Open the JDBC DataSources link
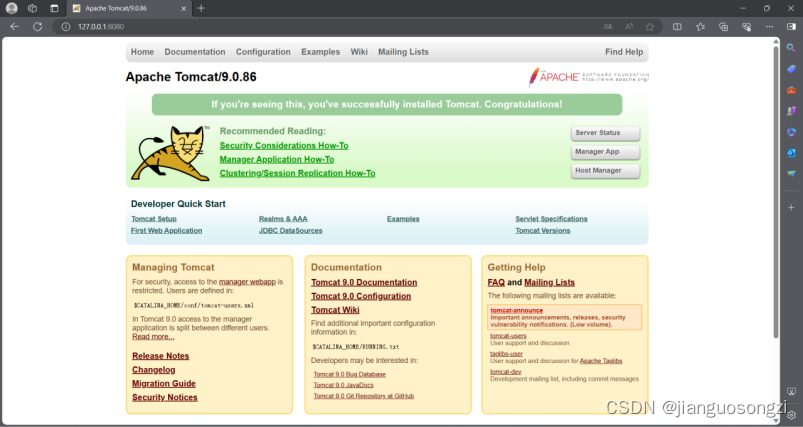 [290, 230]
